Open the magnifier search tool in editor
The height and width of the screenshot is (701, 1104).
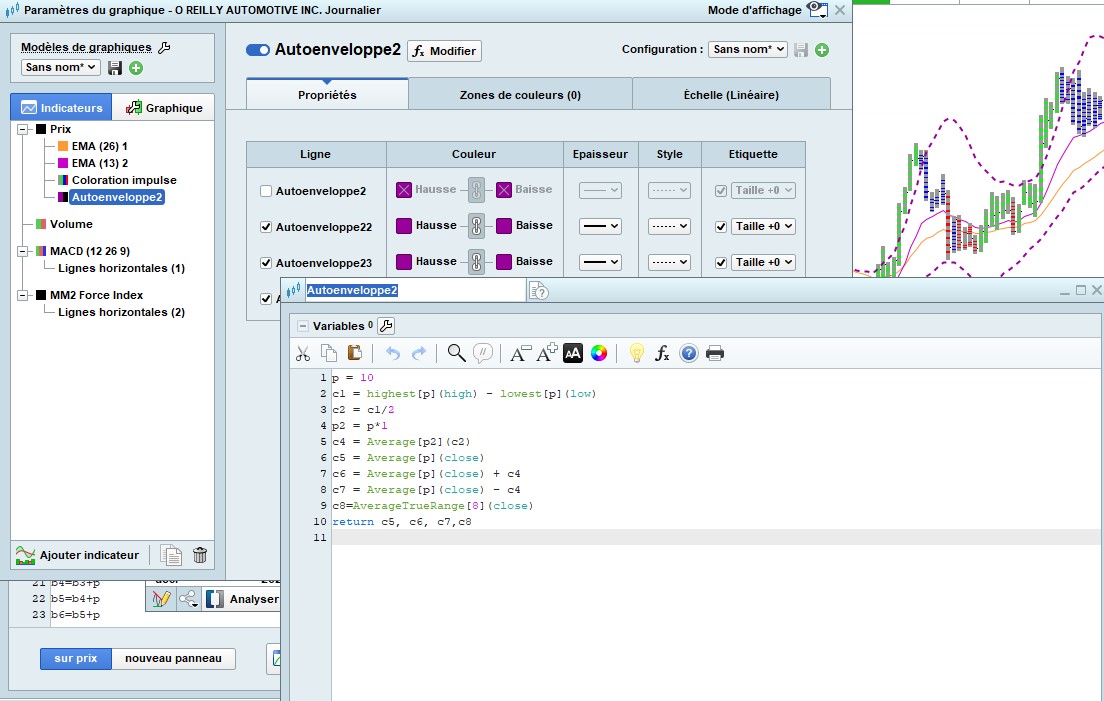pos(456,353)
